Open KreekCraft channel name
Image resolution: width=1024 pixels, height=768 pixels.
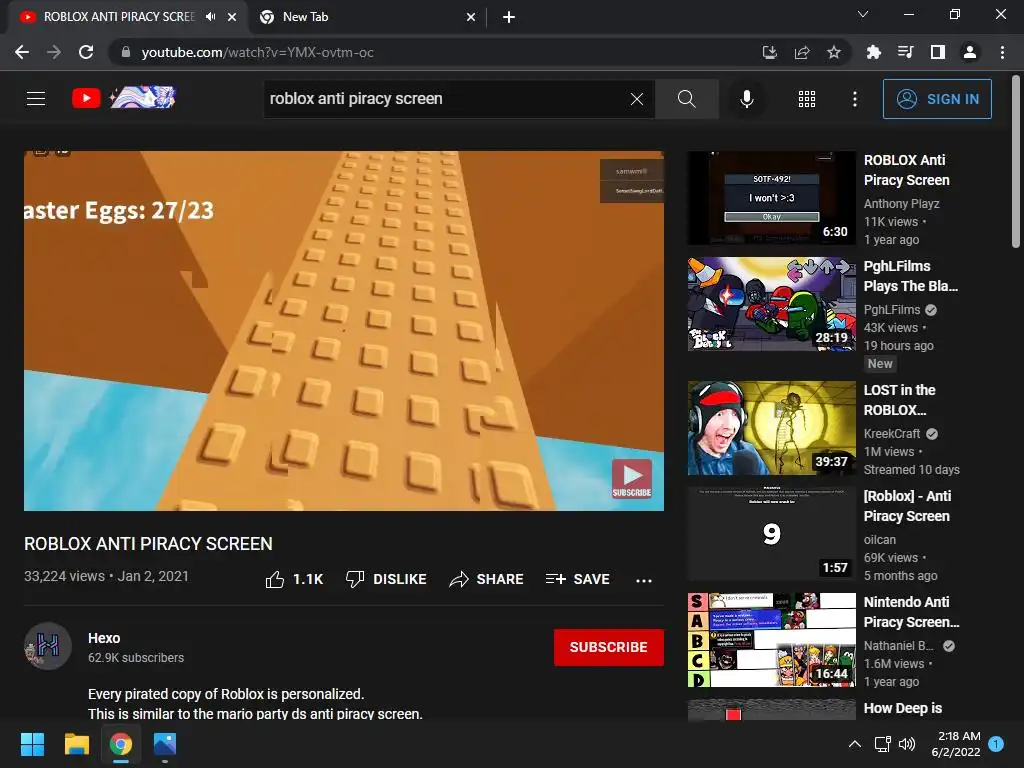[x=892, y=434]
